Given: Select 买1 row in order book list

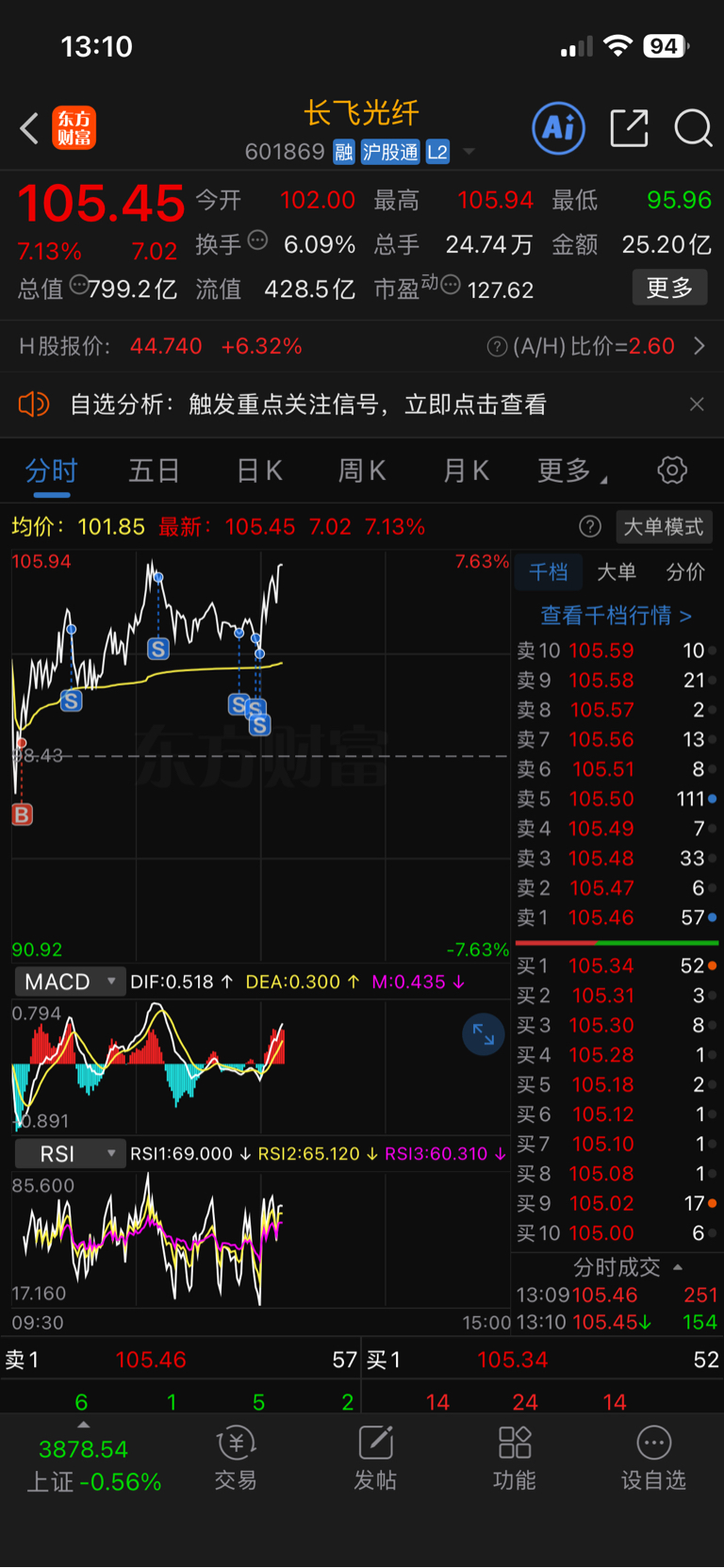Looking at the screenshot, I should pyautogui.click(x=617, y=966).
